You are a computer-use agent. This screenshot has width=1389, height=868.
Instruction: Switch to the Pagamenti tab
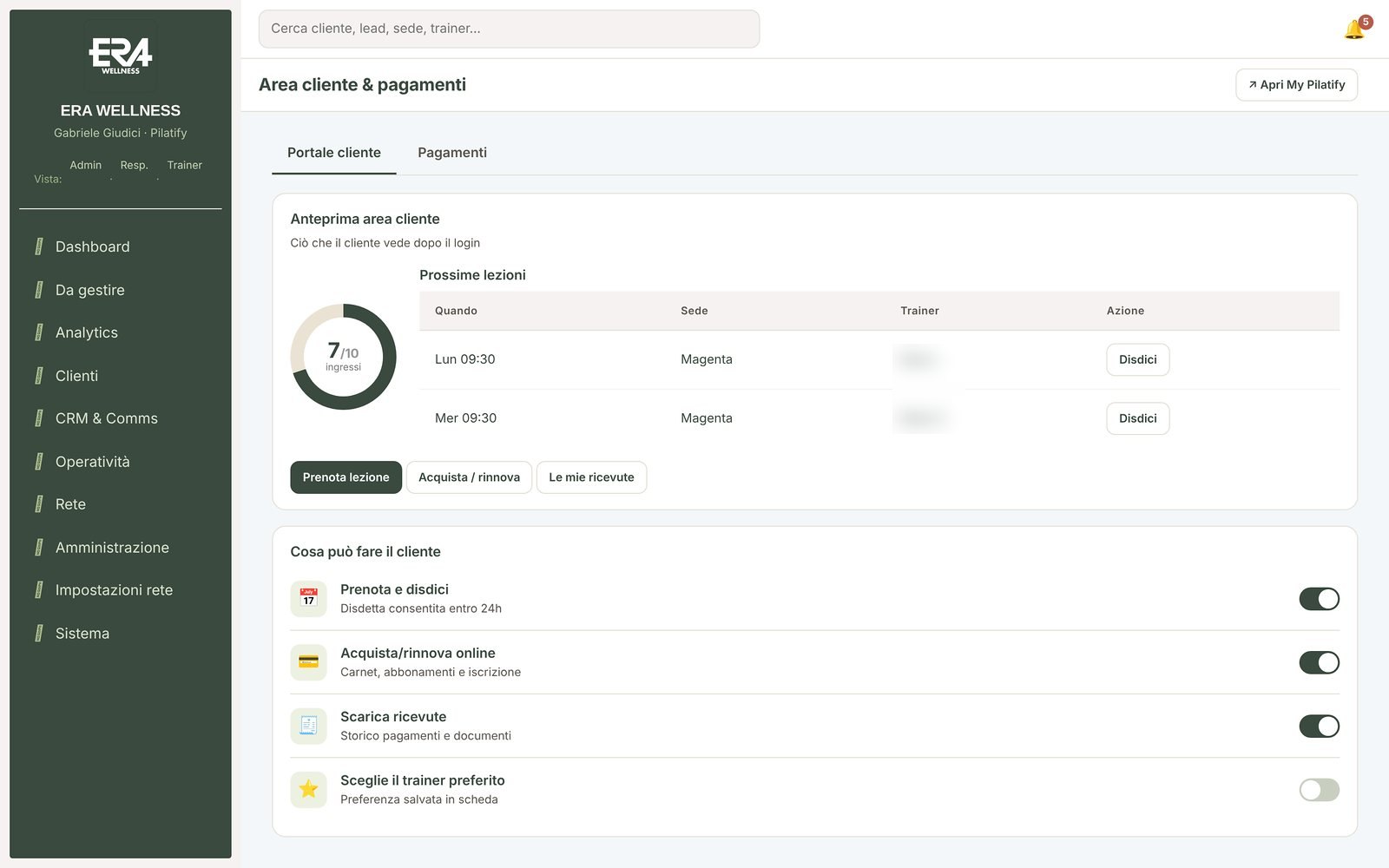pos(452,153)
